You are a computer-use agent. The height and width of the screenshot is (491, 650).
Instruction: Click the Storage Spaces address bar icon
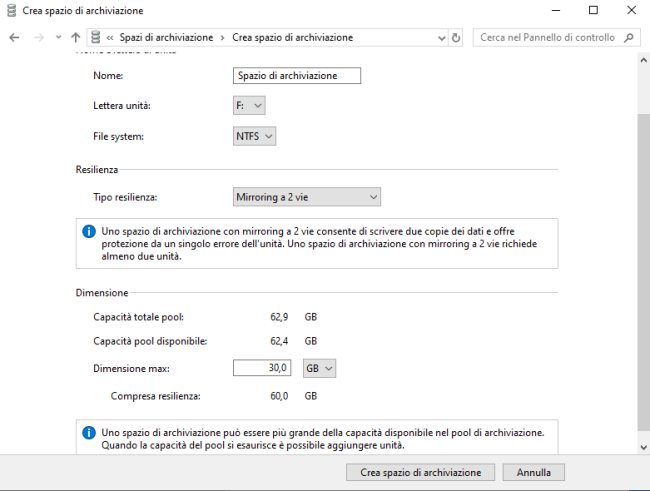pos(96,37)
